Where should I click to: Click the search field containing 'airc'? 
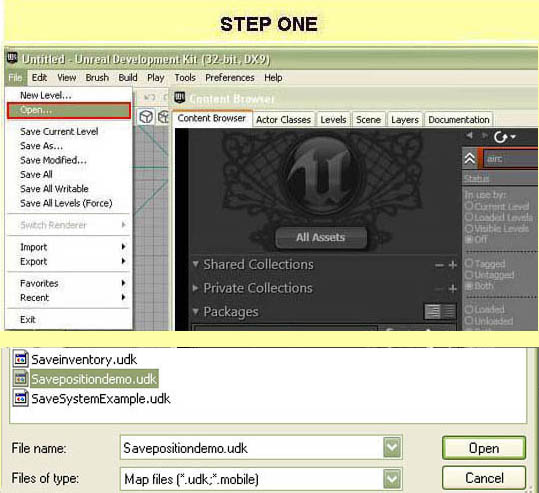click(510, 159)
